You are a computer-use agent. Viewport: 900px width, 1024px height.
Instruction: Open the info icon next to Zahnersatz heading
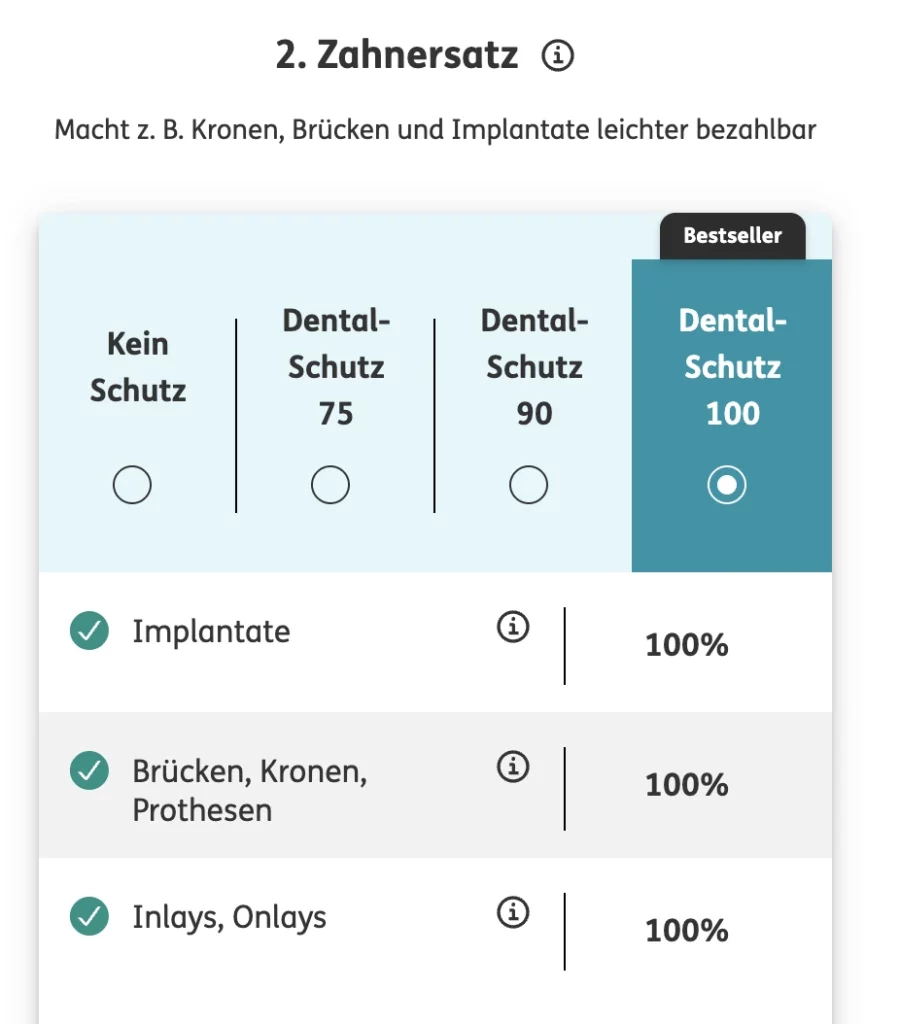(x=558, y=56)
